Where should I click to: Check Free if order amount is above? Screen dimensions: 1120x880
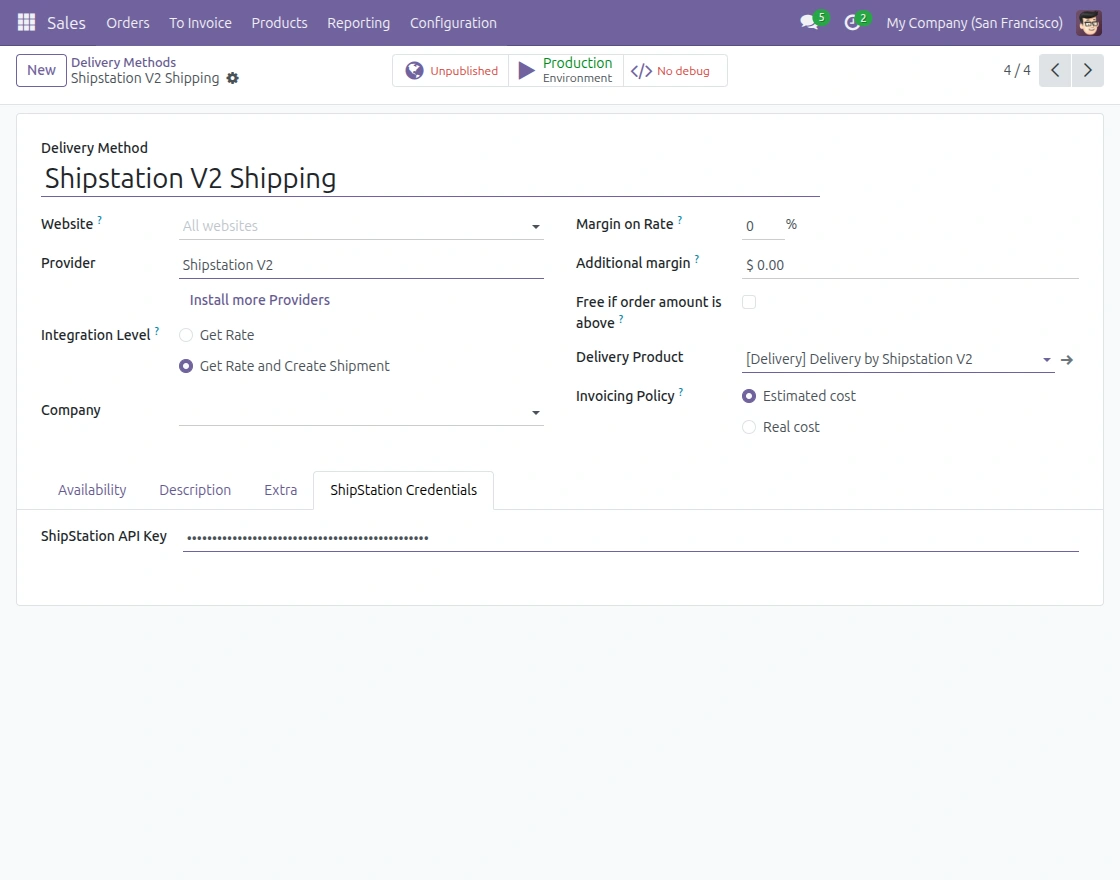[x=749, y=301]
